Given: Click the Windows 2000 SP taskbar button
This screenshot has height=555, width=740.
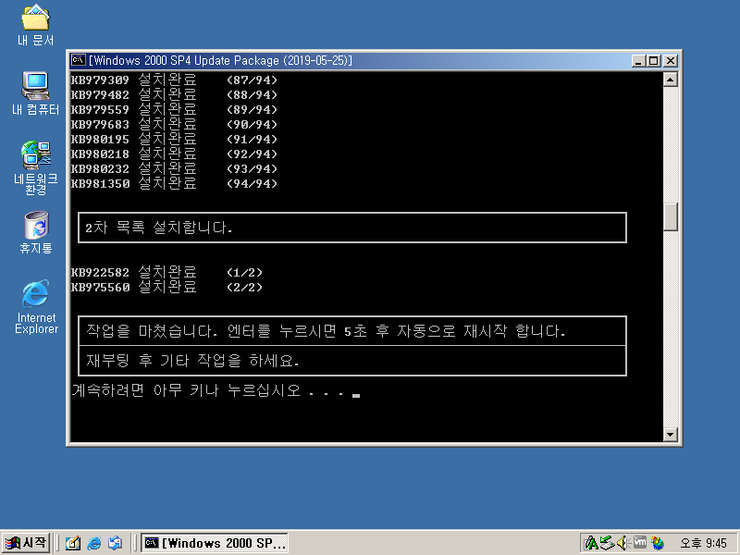Looking at the screenshot, I should [x=214, y=543].
